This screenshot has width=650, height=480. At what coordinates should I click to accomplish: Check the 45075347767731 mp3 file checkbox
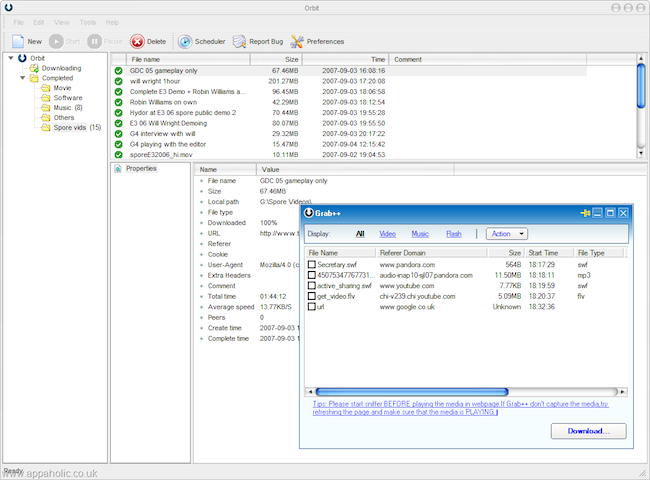[x=312, y=275]
